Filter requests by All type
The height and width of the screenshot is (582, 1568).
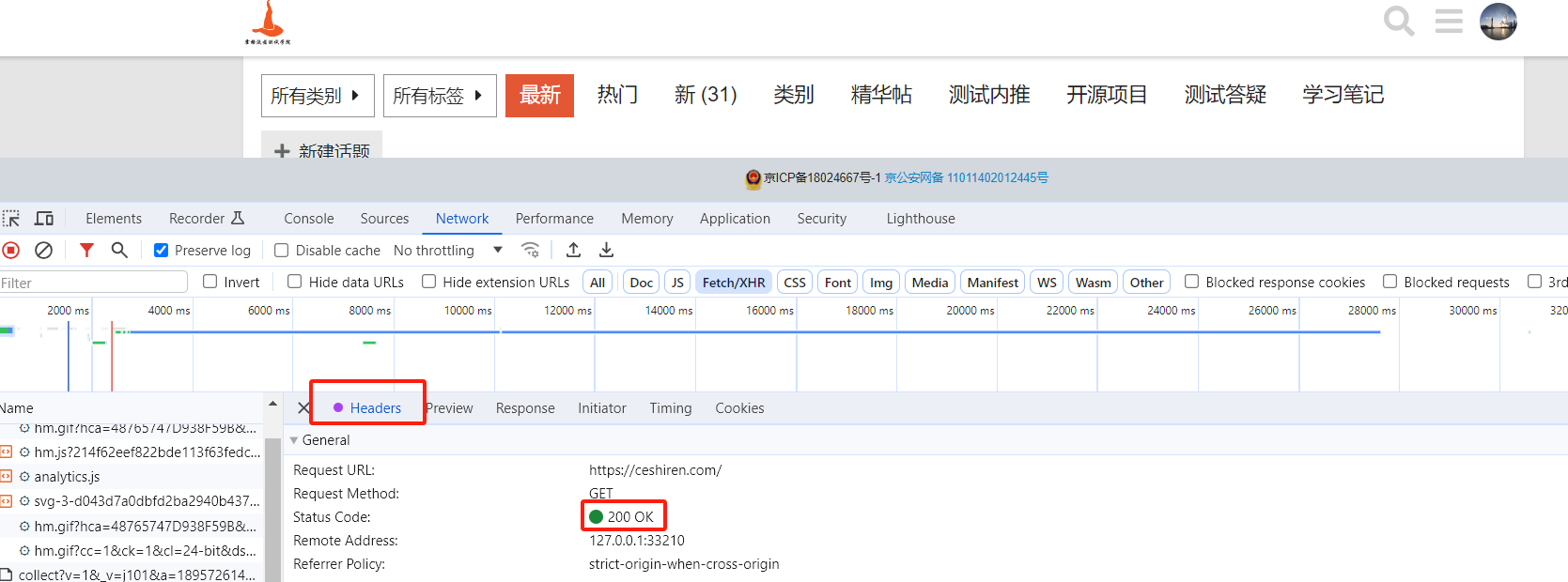[x=598, y=283]
